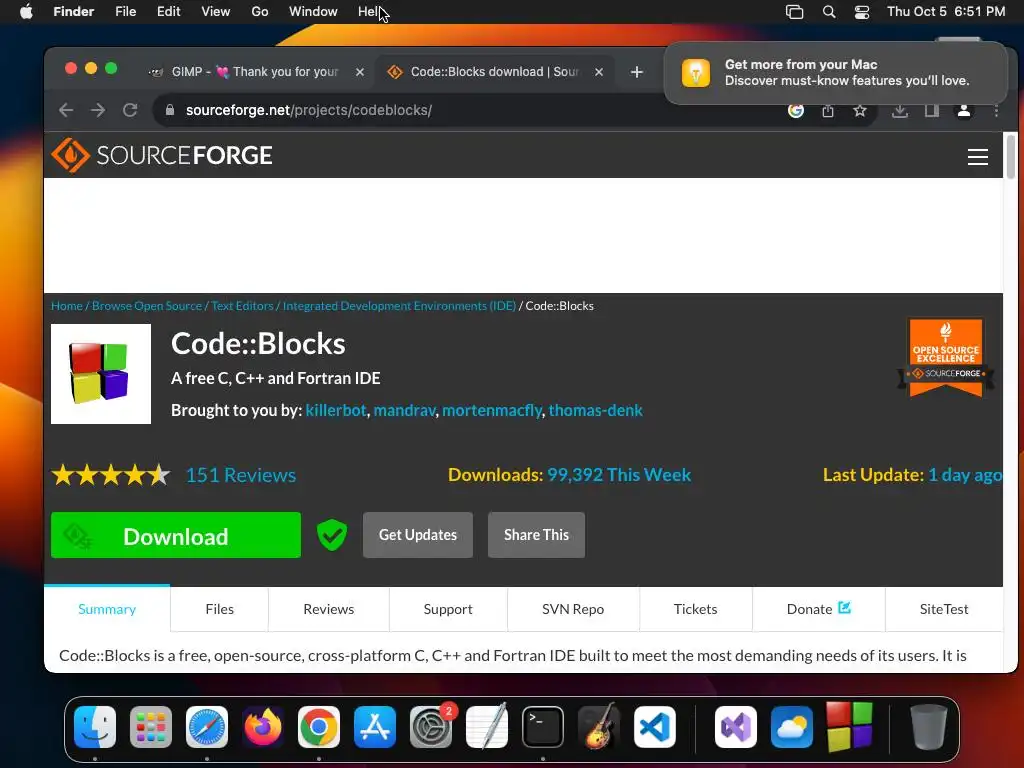
Task: Click the Google icon in the address bar
Action: 795,110
